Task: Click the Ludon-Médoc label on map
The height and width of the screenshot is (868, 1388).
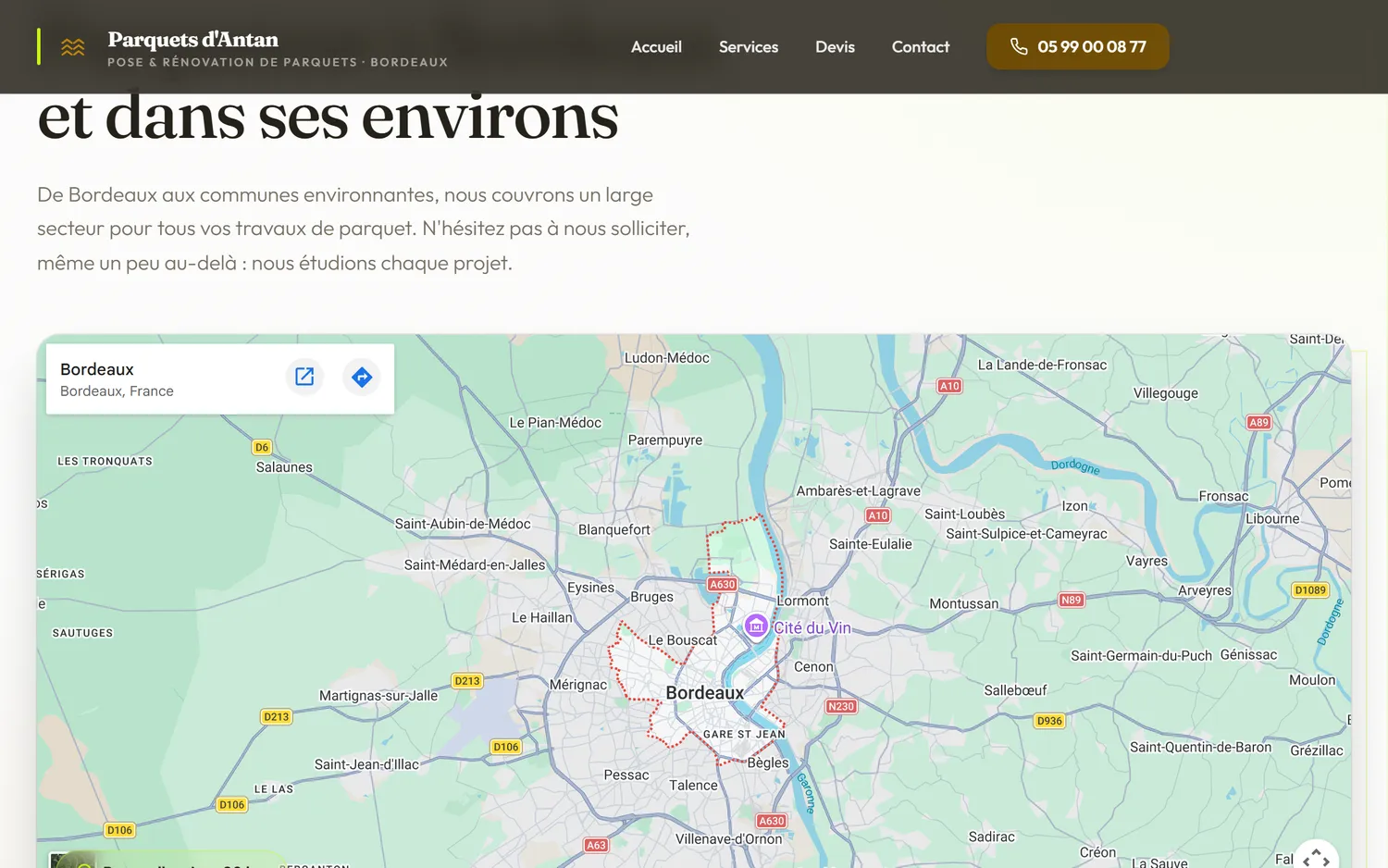Action: coord(667,358)
